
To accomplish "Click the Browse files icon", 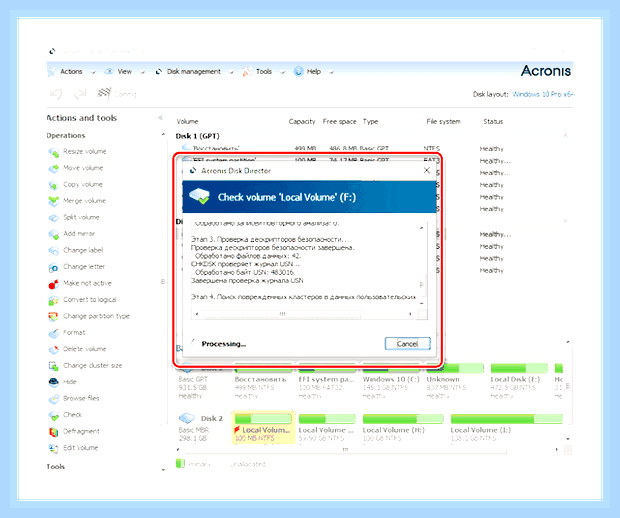I will (x=54, y=399).
